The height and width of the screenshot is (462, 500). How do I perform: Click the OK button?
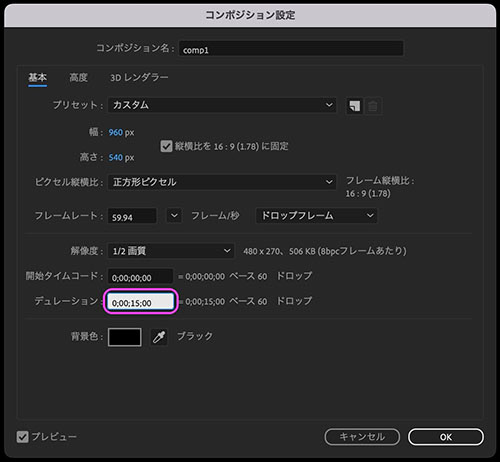point(446,437)
